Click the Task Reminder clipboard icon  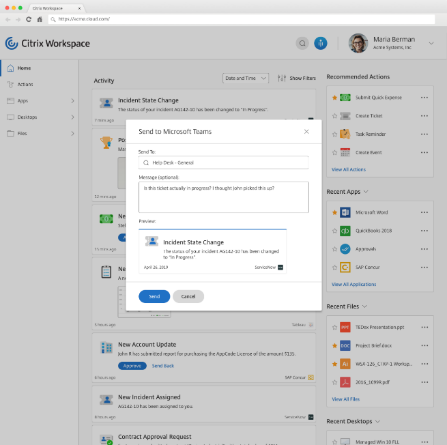345,134
